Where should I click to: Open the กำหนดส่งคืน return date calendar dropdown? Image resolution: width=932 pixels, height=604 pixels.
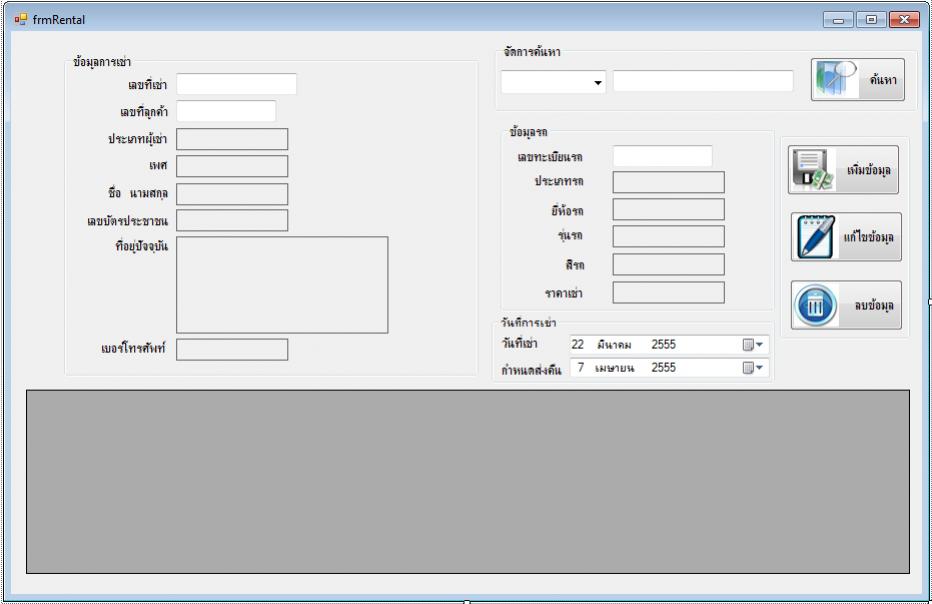[752, 367]
